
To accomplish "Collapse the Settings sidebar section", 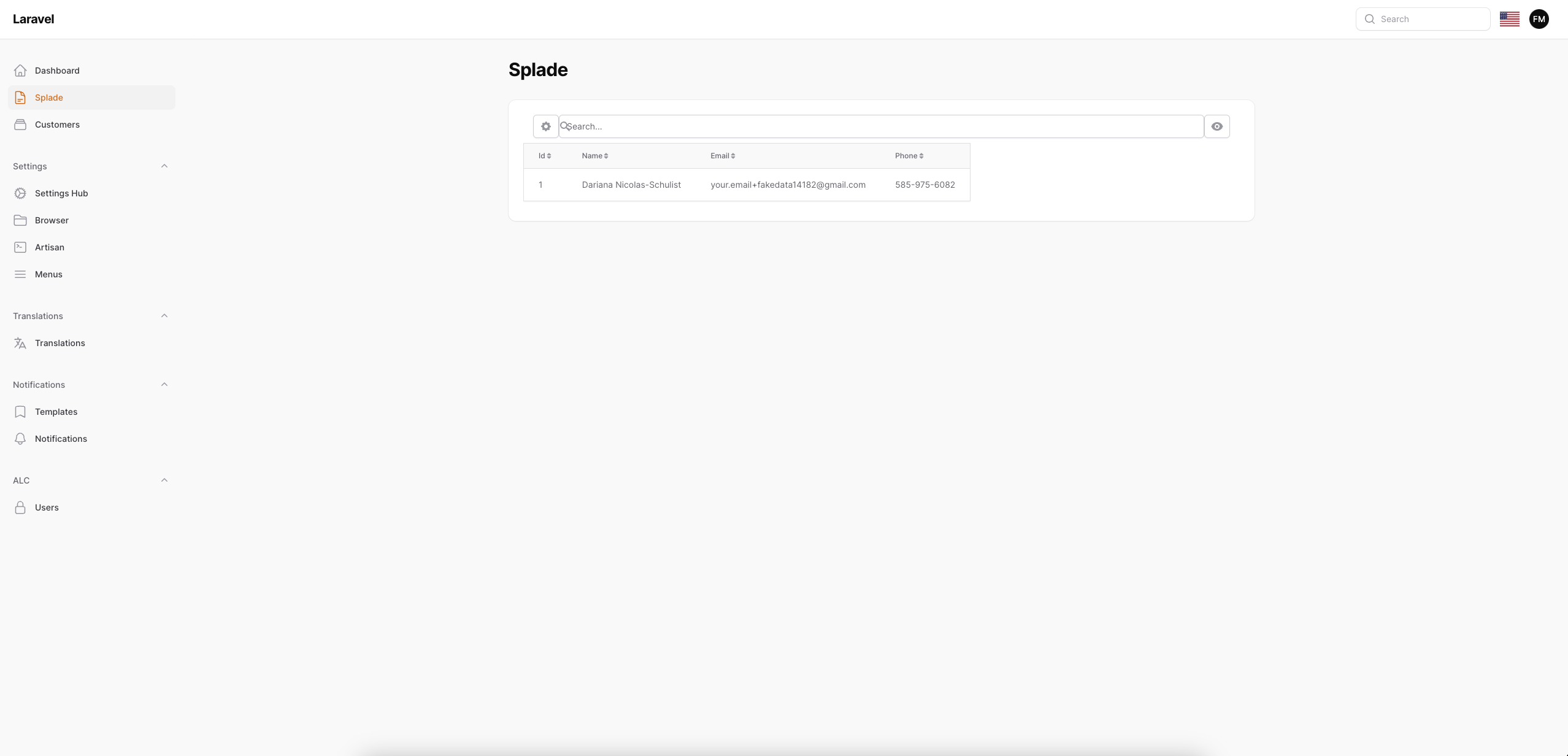I will click(164, 166).
